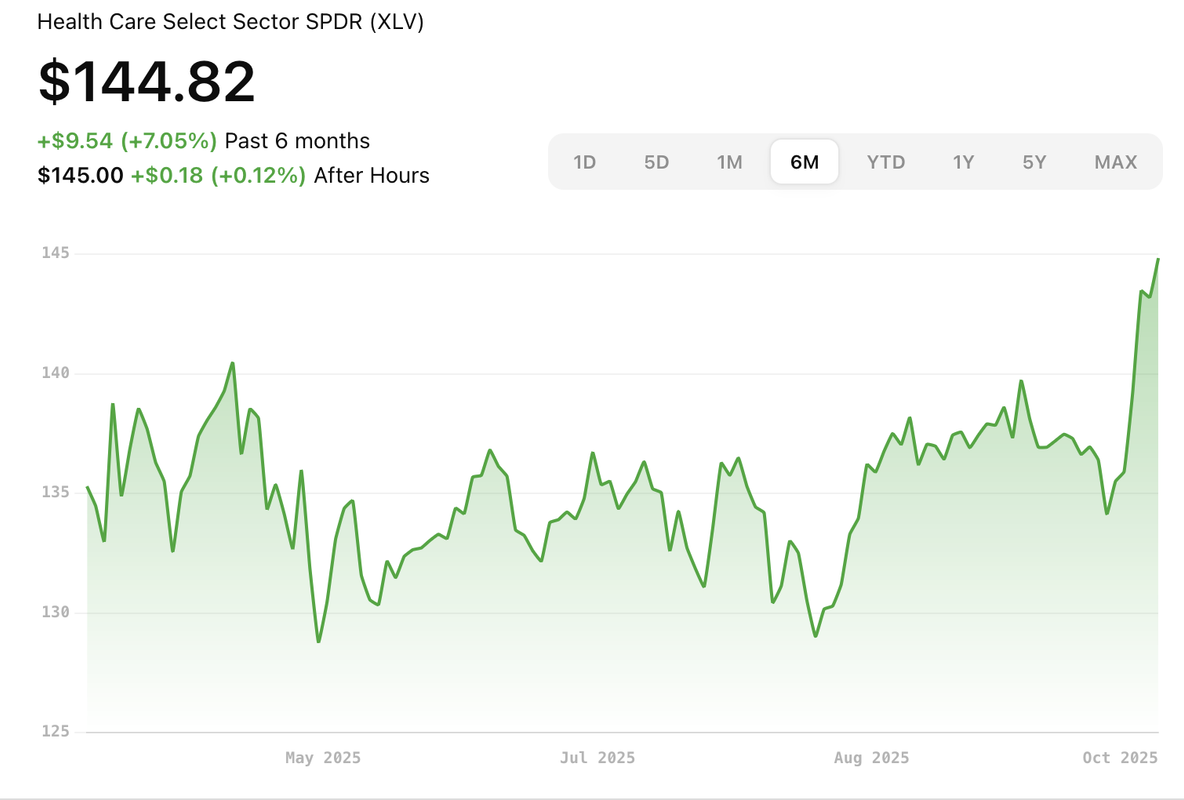Screen dimensions: 1184x800
Task: Click the 135 y-axis label
Action: [x=55, y=492]
